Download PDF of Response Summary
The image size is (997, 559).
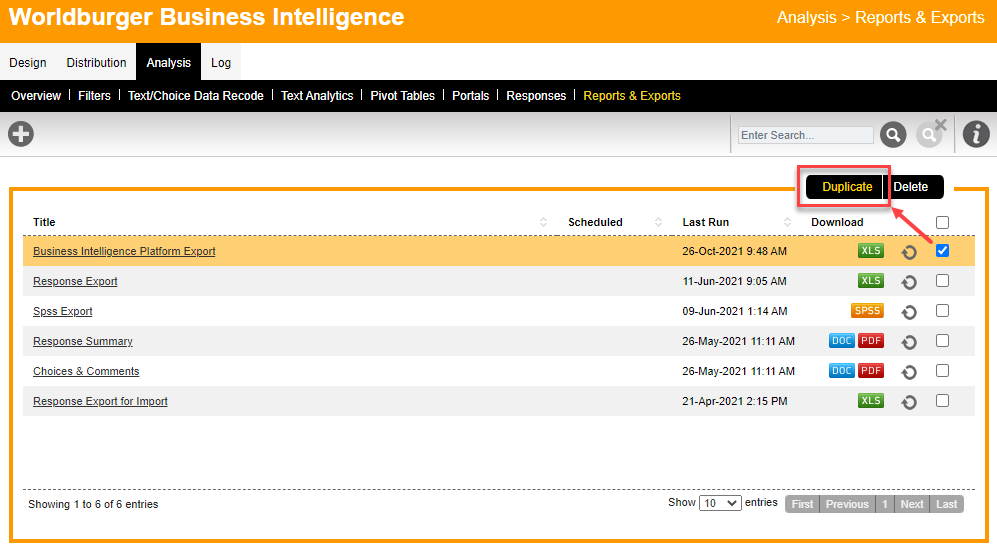[871, 341]
